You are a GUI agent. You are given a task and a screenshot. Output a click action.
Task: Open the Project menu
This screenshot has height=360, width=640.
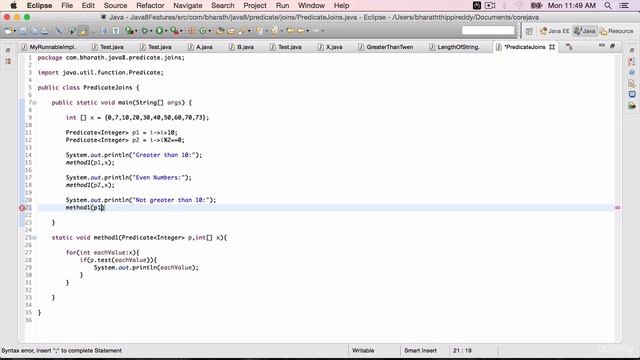[x=255, y=5]
